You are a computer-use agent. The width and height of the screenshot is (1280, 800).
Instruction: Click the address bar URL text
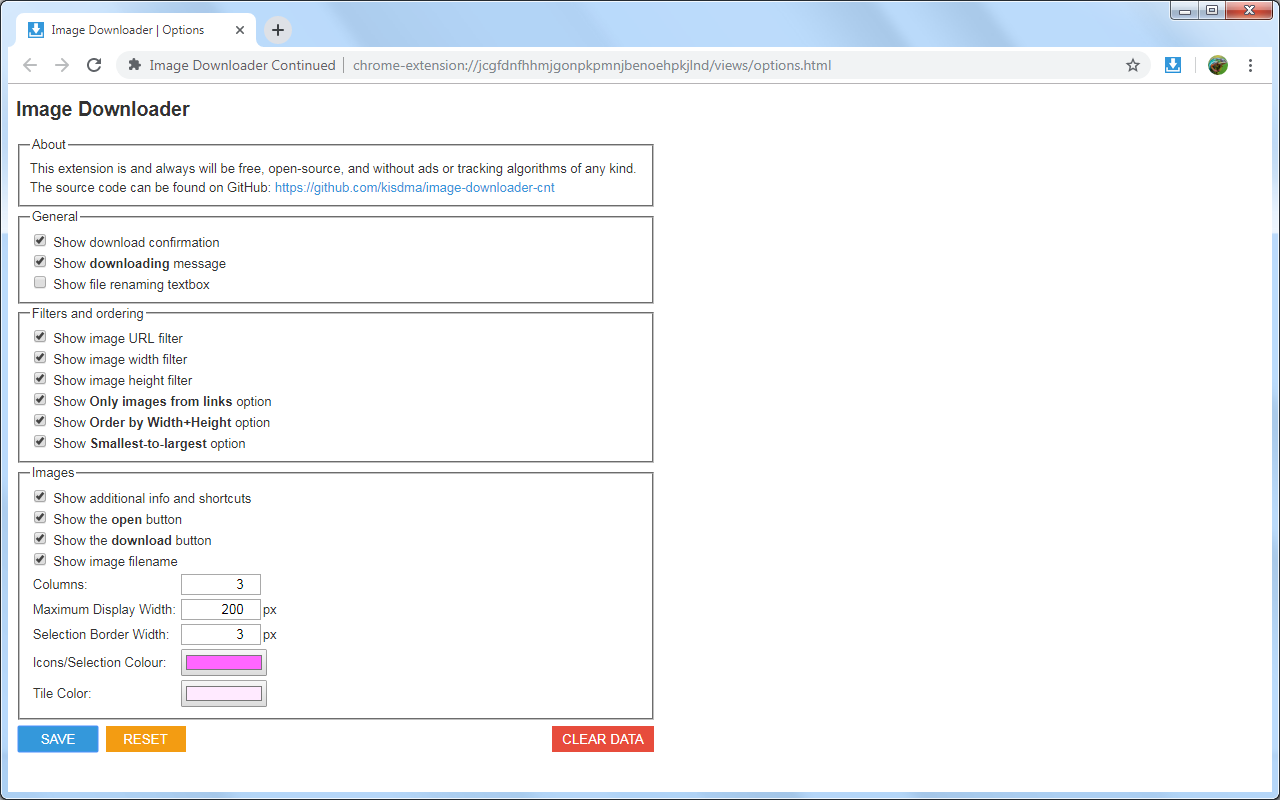pyautogui.click(x=592, y=65)
